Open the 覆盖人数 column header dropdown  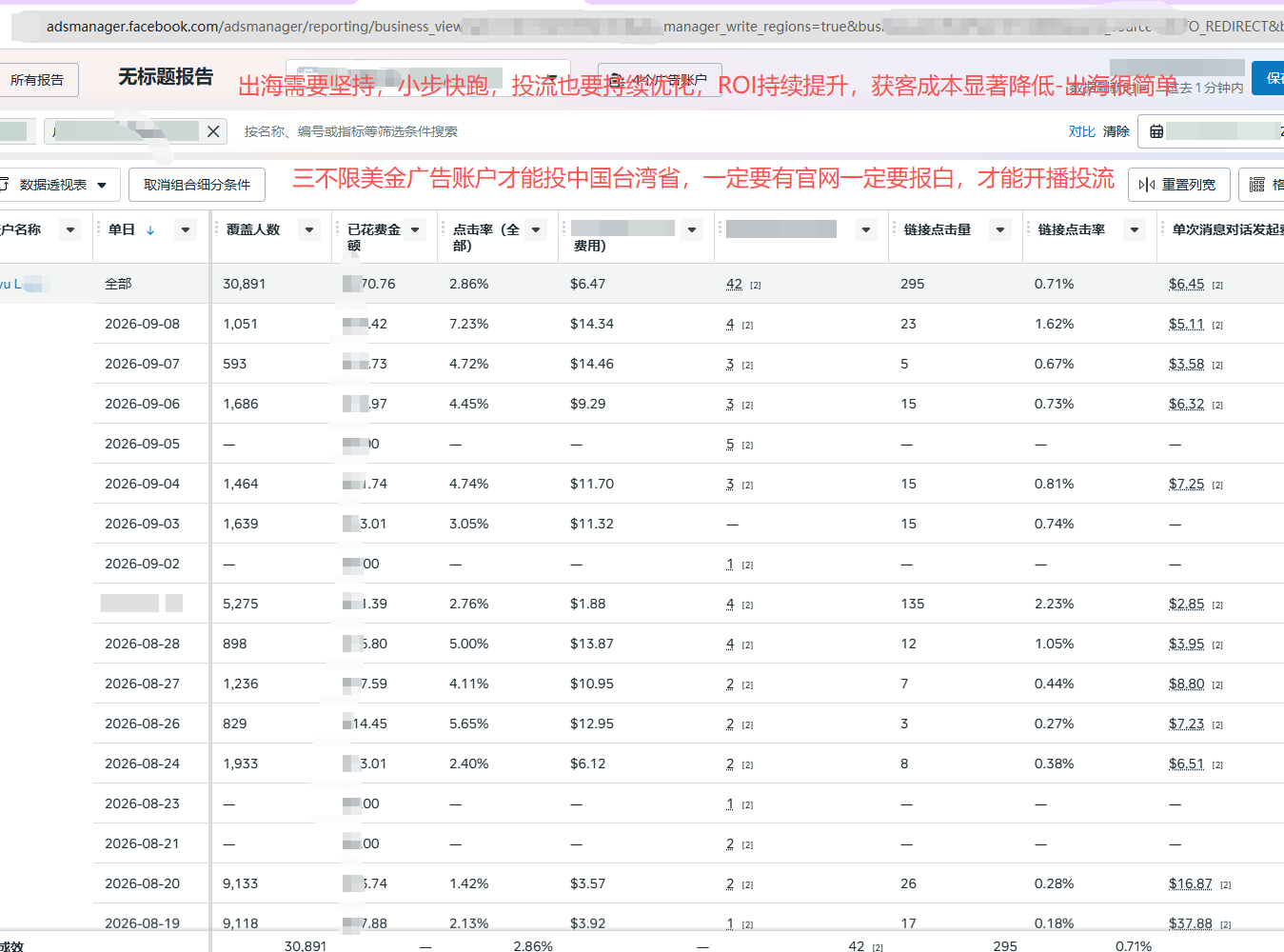point(309,229)
